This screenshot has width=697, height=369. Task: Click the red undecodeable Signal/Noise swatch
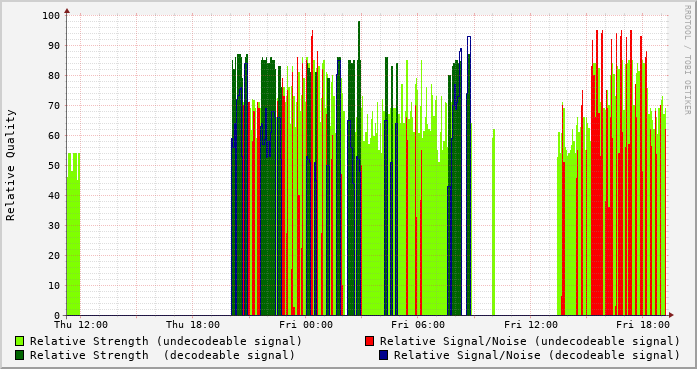point(369,341)
